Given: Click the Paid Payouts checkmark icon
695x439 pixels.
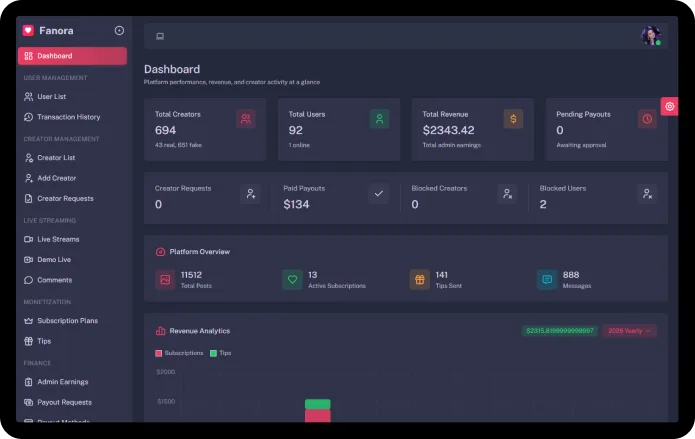Looking at the screenshot, I should pyautogui.click(x=379, y=194).
